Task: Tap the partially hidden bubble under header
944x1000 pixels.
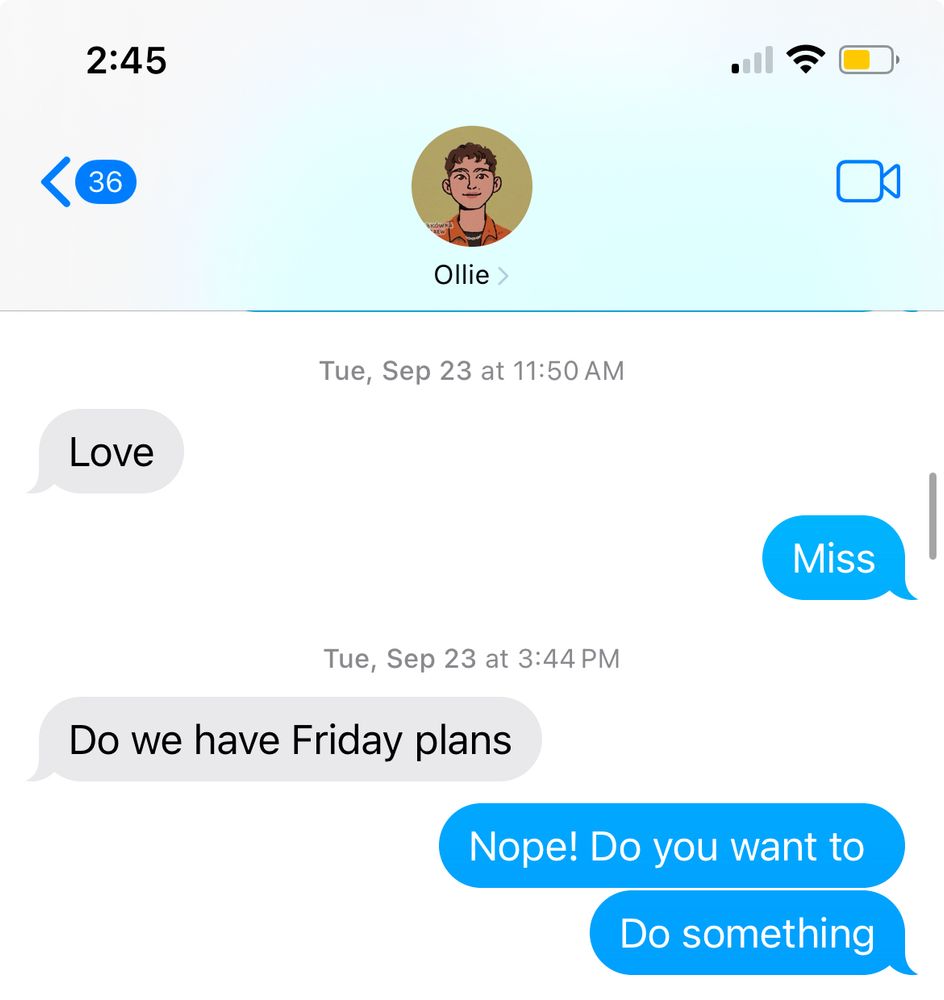Action: click(558, 311)
